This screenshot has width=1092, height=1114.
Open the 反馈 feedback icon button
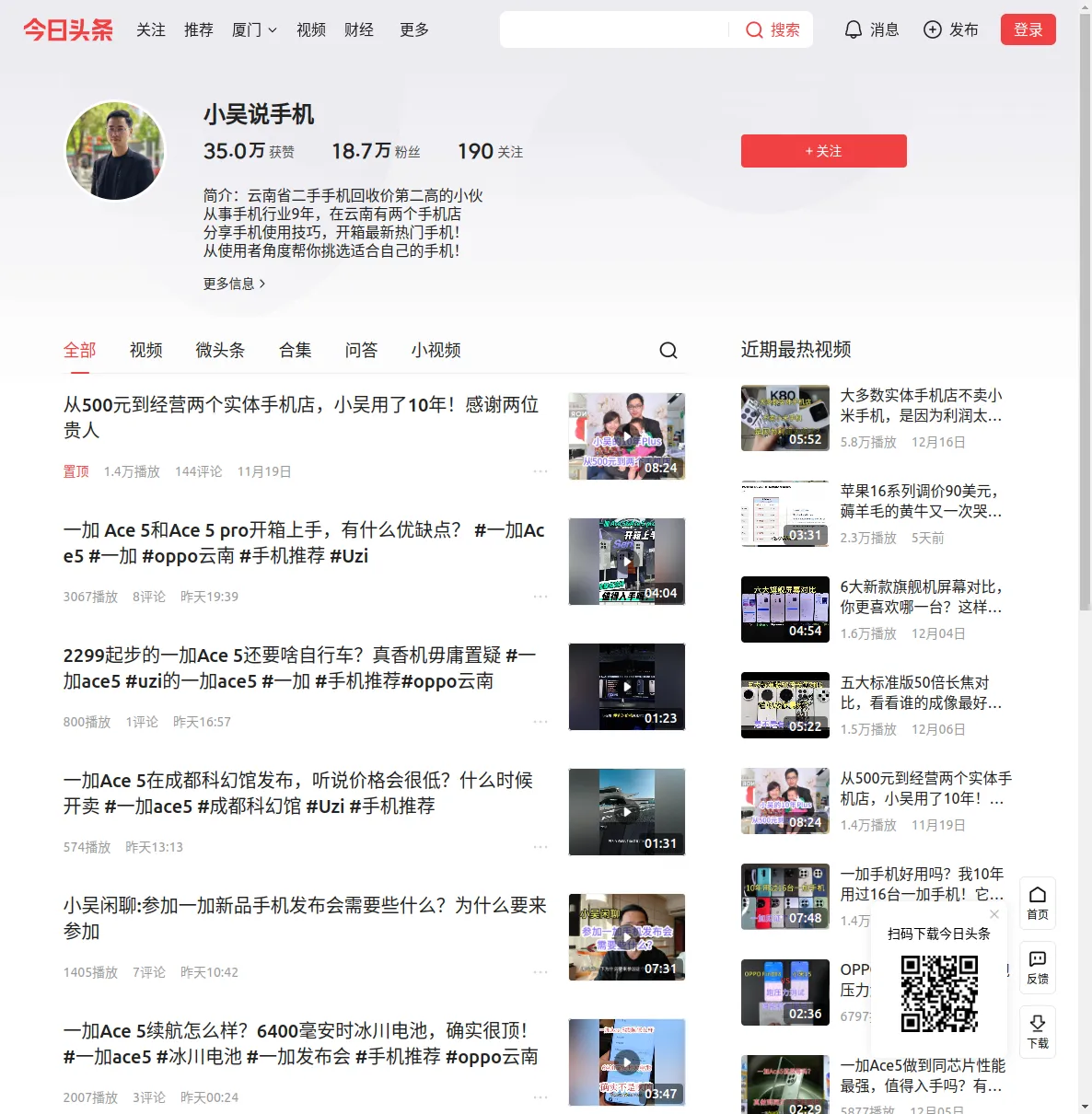(1038, 967)
